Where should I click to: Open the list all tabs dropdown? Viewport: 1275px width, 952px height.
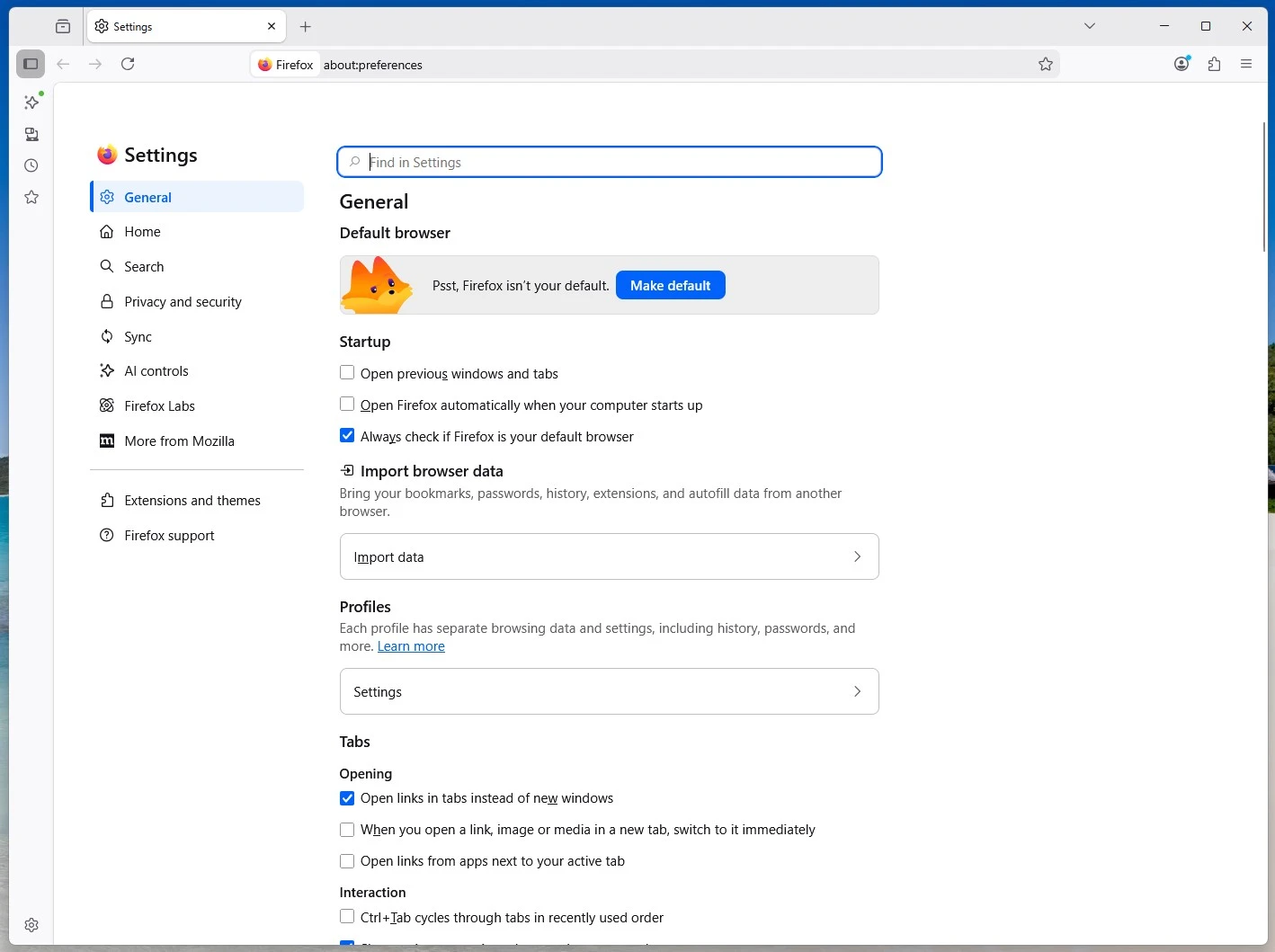pos(1089,26)
